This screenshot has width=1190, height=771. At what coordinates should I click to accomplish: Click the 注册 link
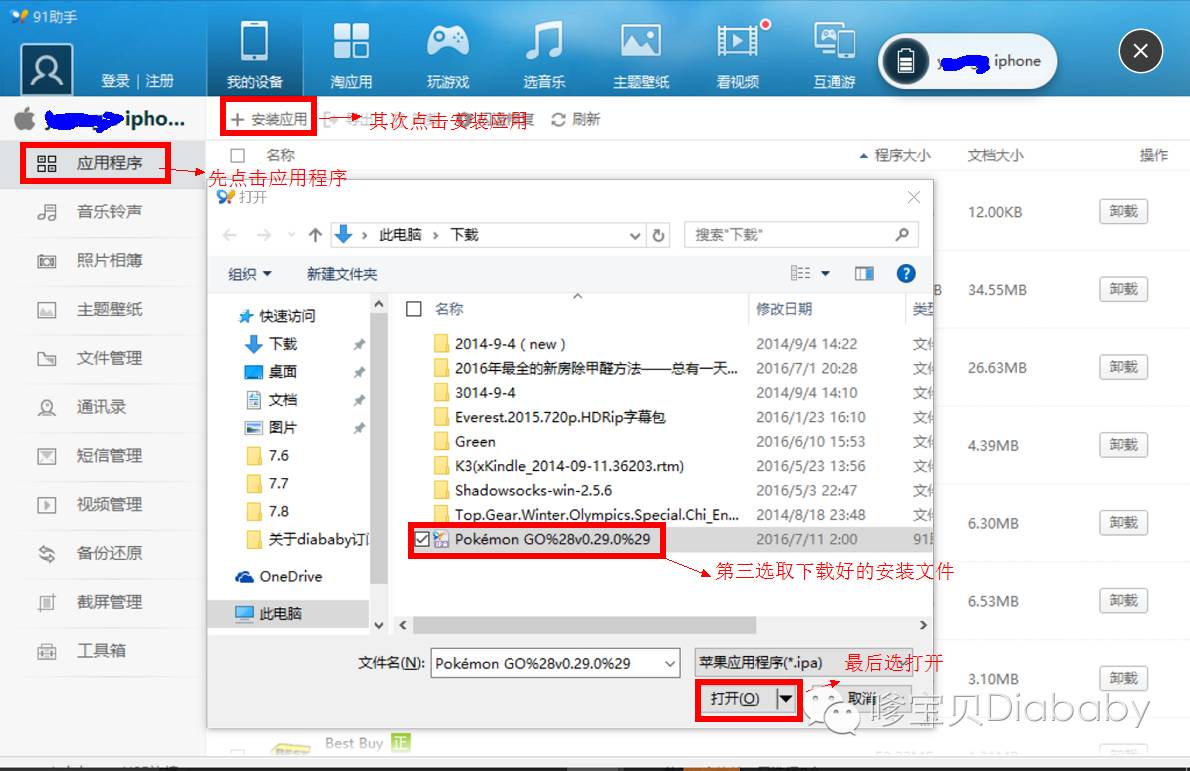pos(159,81)
